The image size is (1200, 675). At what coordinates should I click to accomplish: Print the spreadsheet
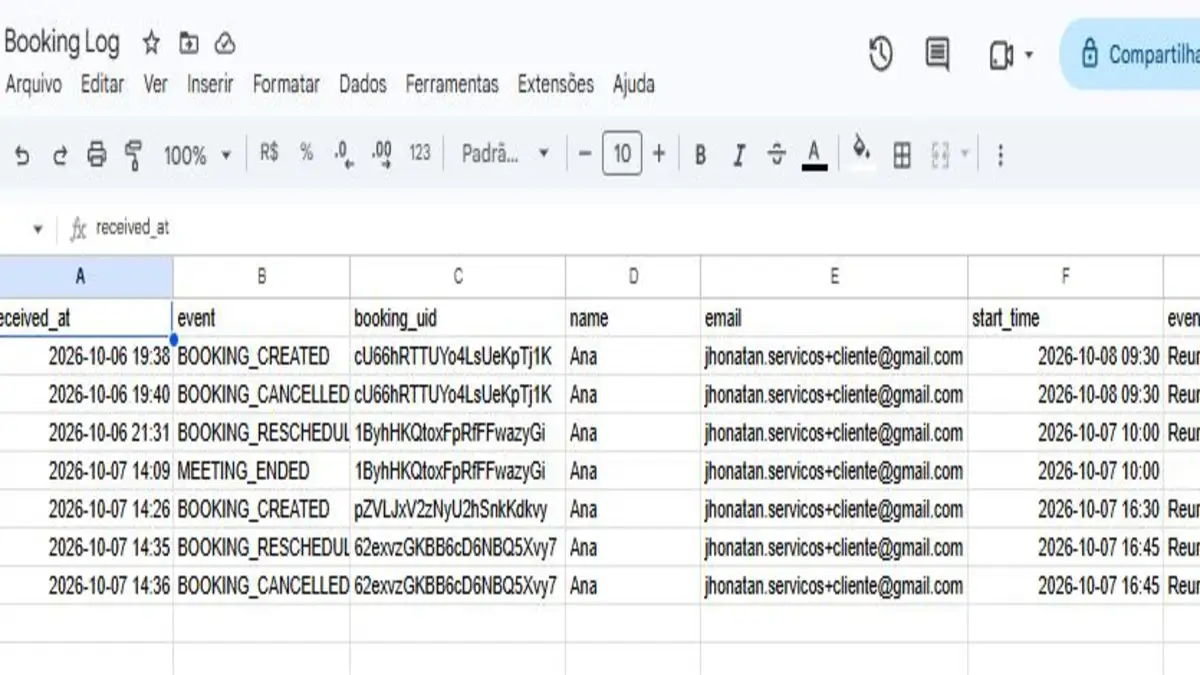pyautogui.click(x=96, y=155)
